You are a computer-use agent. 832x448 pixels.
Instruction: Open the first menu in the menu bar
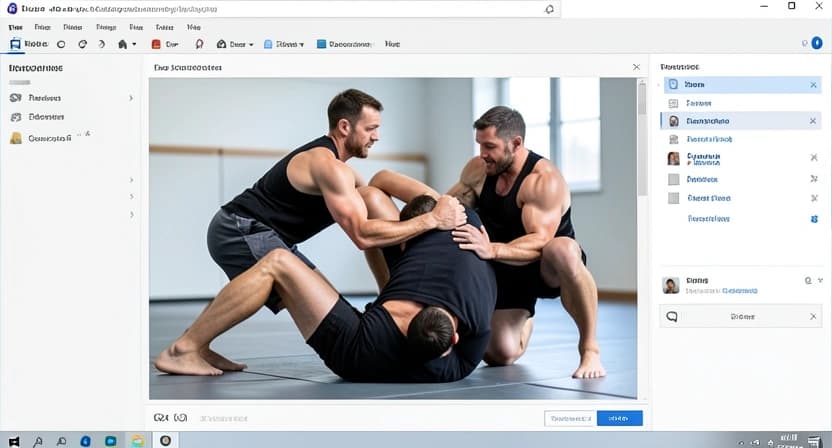[x=17, y=27]
